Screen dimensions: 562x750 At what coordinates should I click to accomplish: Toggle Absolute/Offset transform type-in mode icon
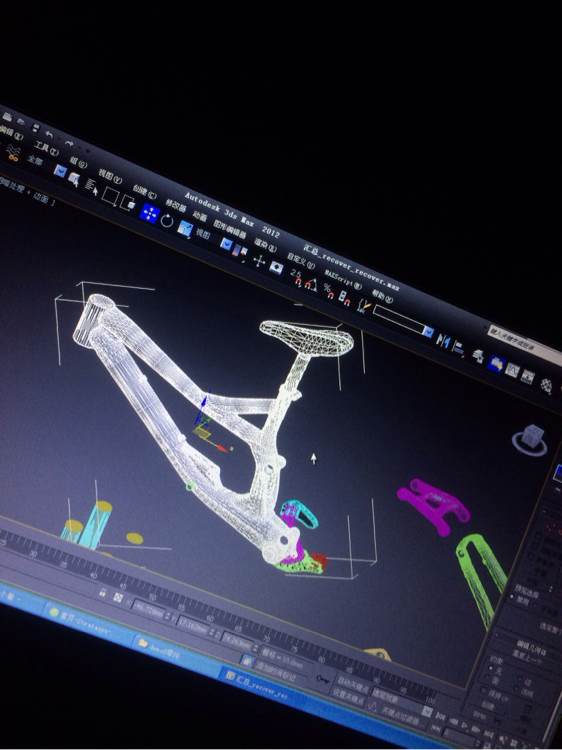pyautogui.click(x=118, y=598)
